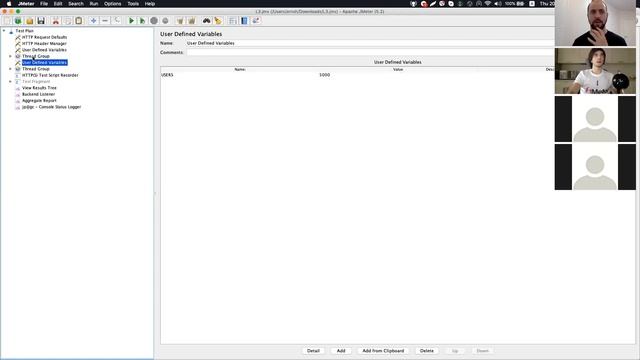The width and height of the screenshot is (640, 360).
Task: Click the Add button
Action: click(x=341, y=351)
